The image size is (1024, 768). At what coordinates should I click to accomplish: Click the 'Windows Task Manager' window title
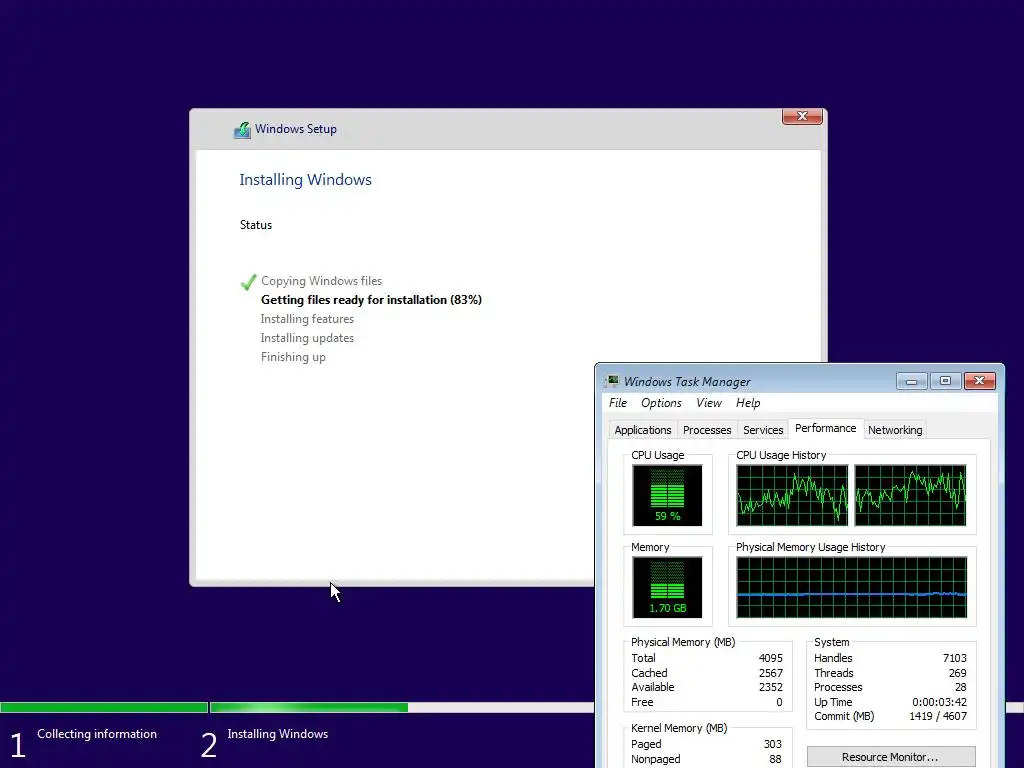coord(687,381)
